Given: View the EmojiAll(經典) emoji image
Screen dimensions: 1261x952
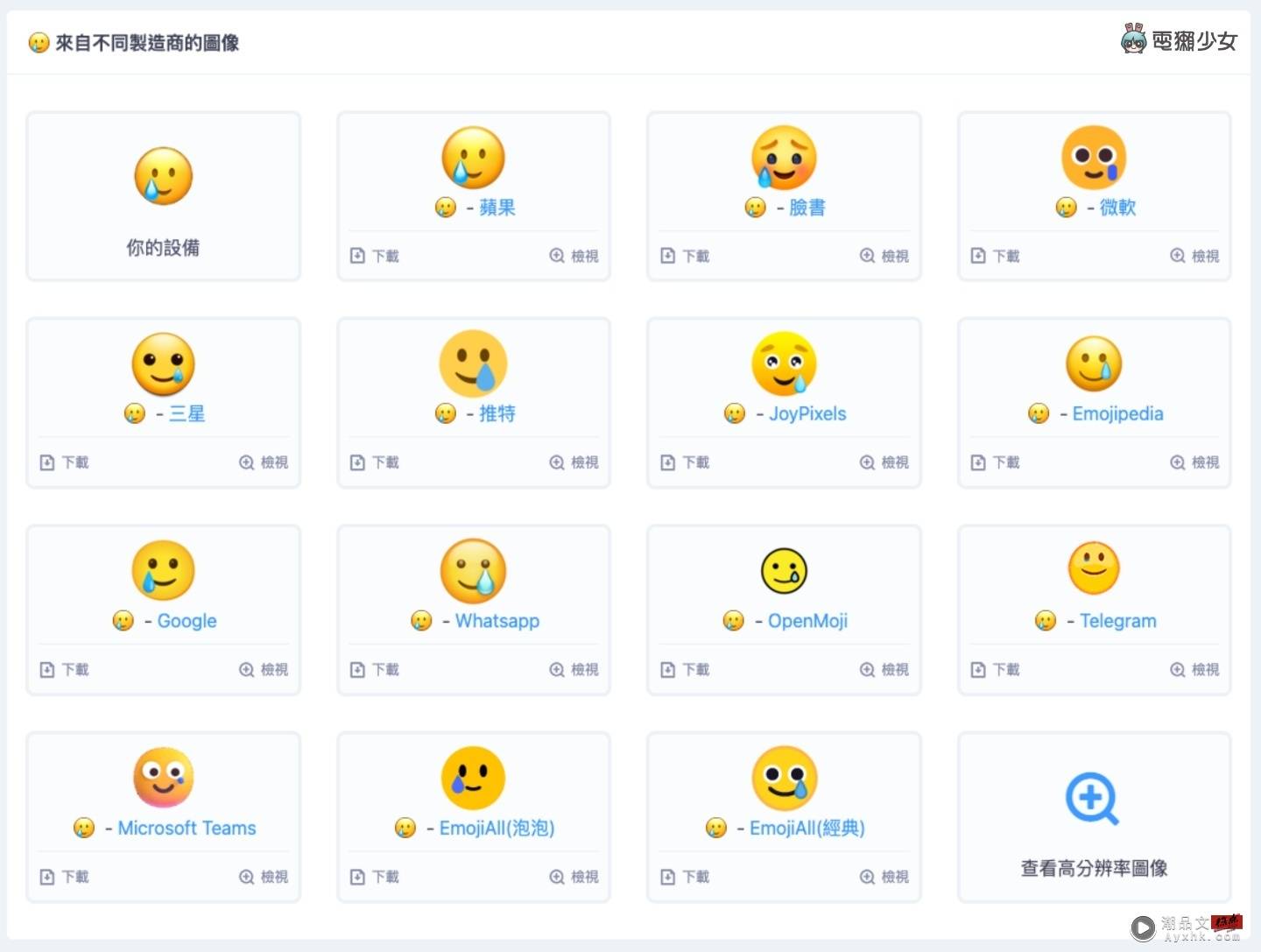Looking at the screenshot, I should click(x=884, y=877).
